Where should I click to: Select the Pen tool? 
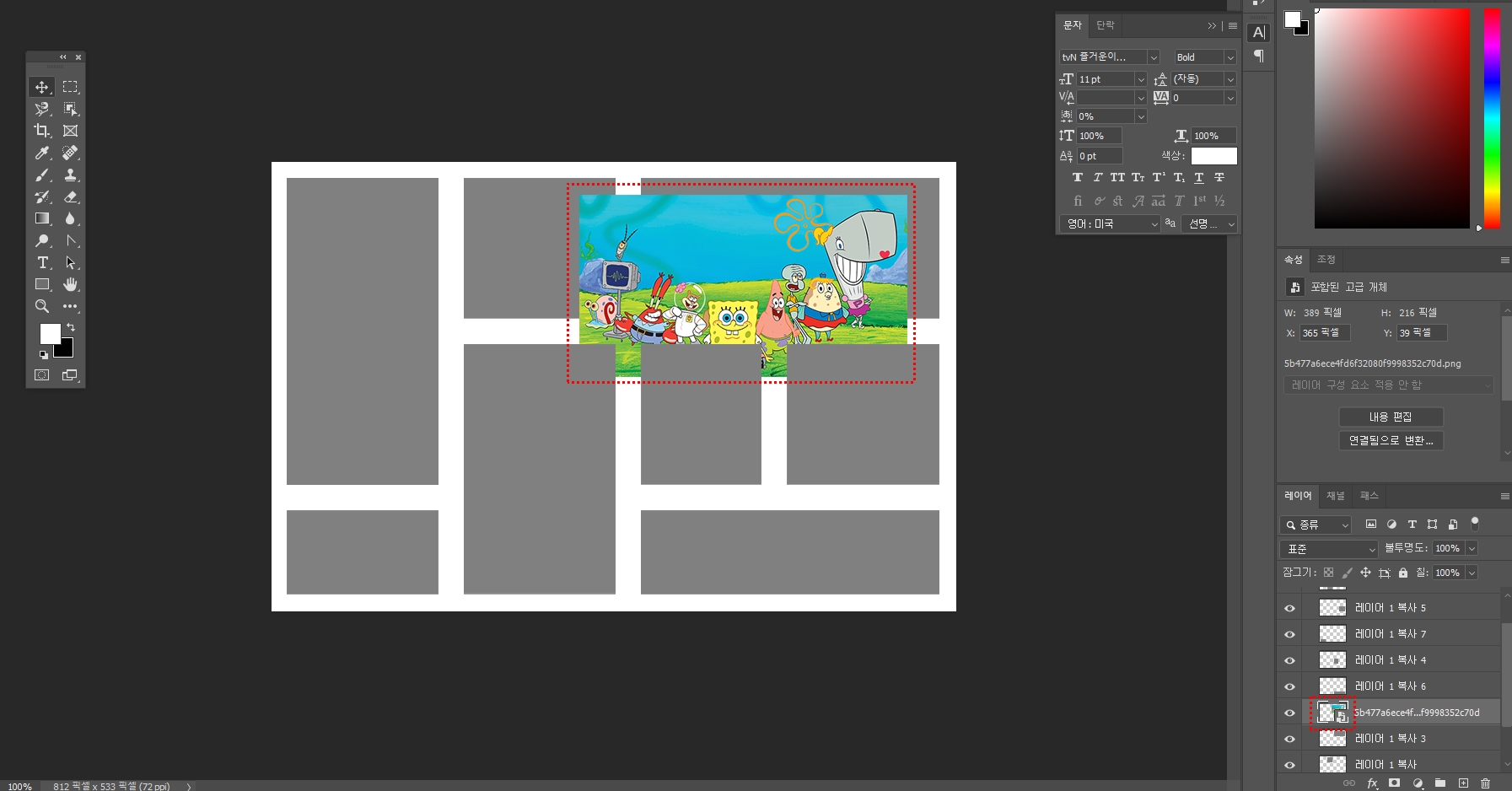click(x=70, y=240)
